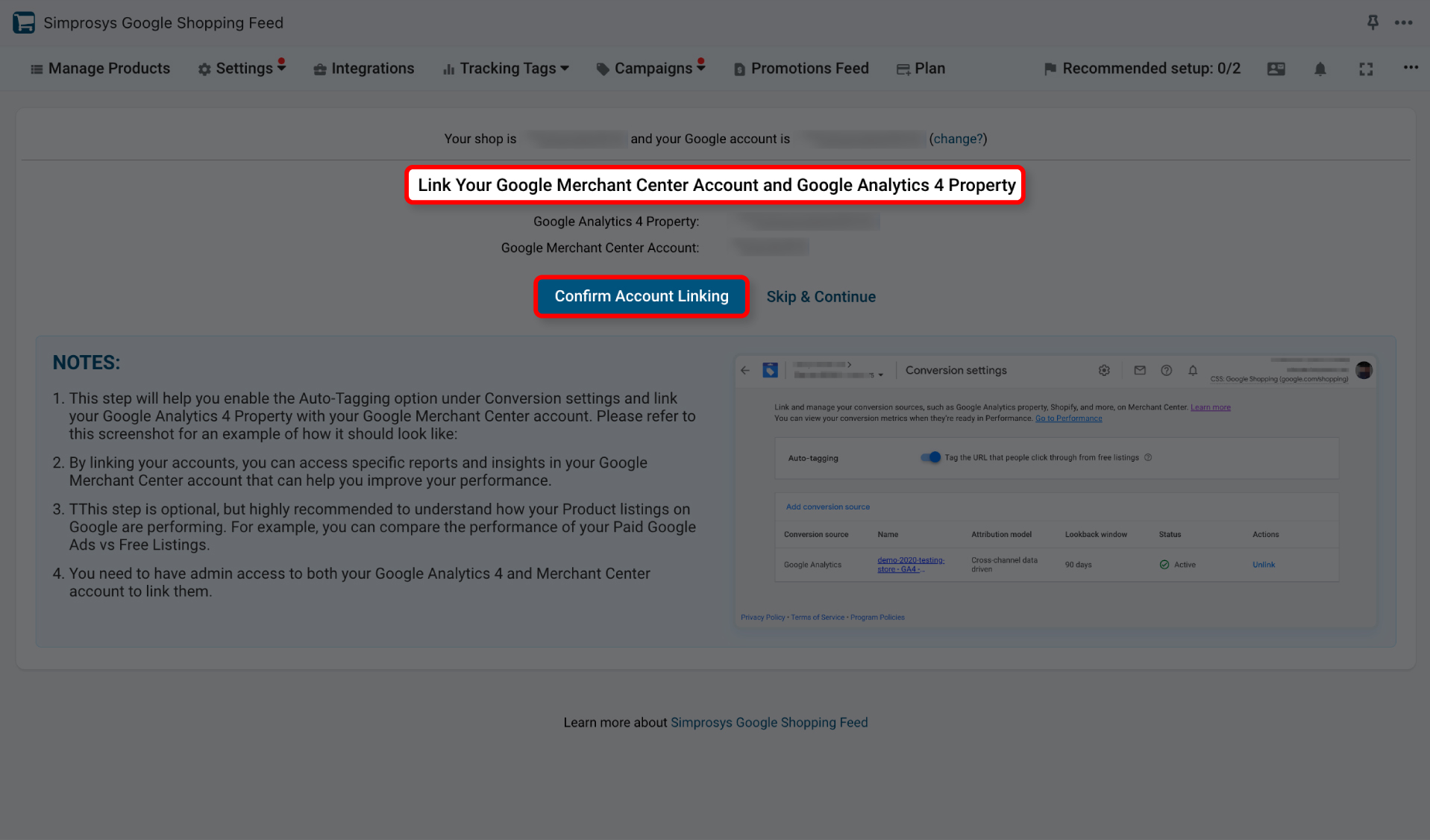Click the Simprosys app logo icon
Screen dimensions: 1430x840
[24, 22]
